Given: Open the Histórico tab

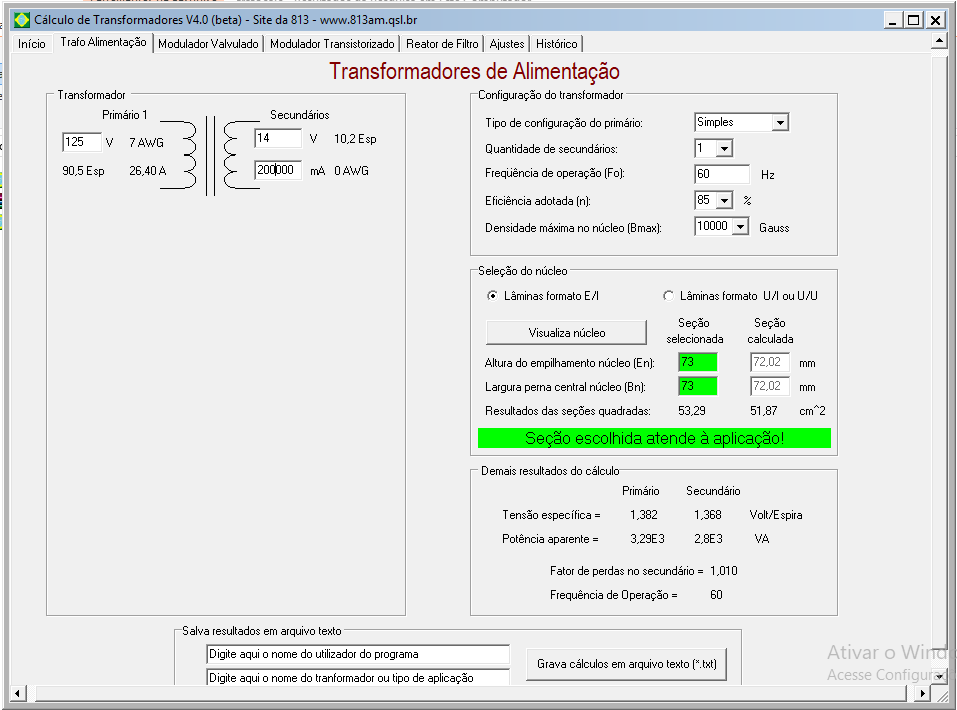Looking at the screenshot, I should coord(556,44).
